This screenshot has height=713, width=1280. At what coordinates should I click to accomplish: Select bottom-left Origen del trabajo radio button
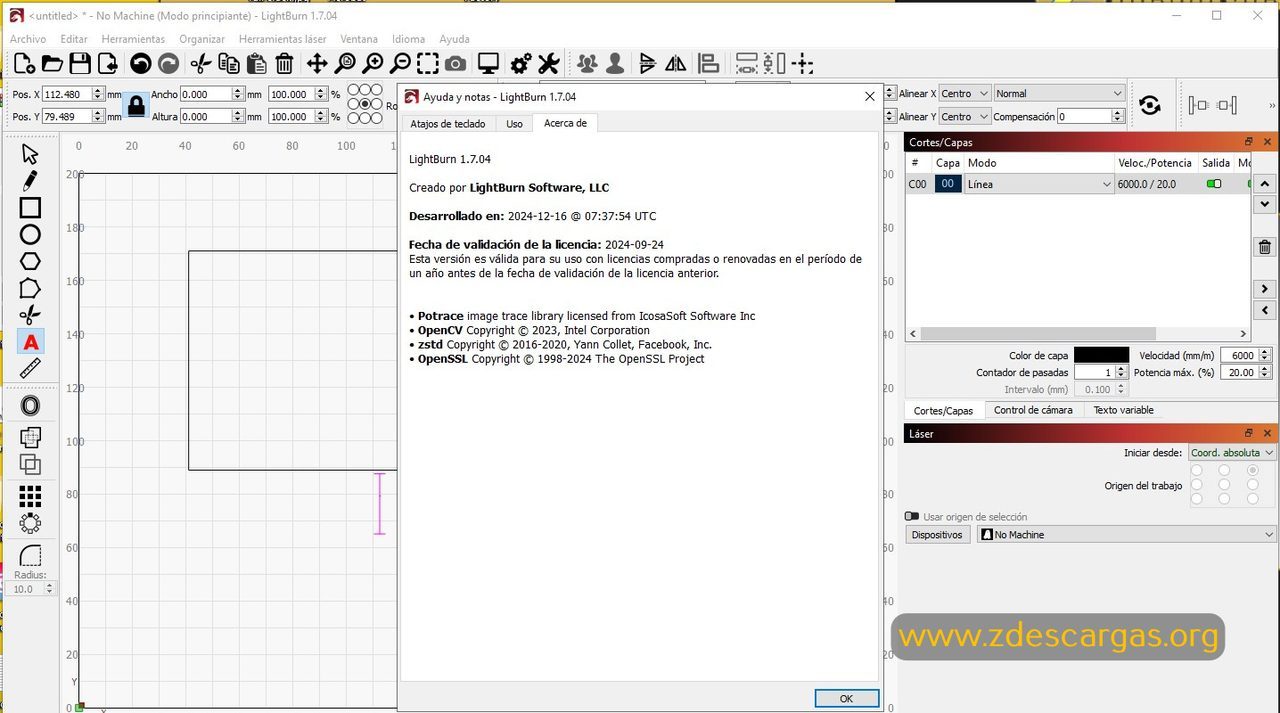coord(1196,499)
